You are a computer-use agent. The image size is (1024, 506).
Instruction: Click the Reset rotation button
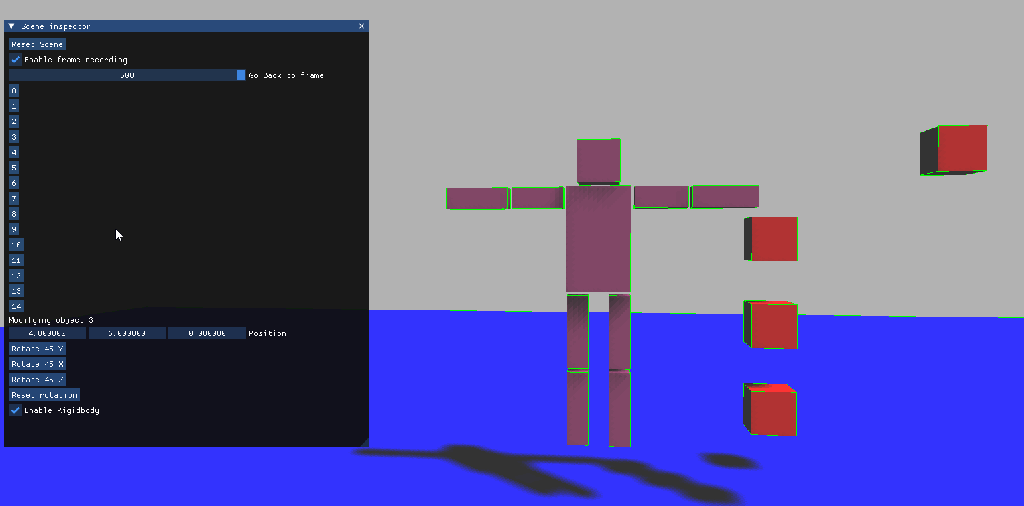click(44, 395)
